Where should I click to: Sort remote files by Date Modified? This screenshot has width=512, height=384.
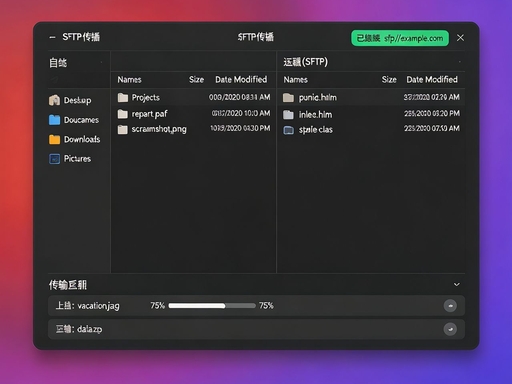432,80
